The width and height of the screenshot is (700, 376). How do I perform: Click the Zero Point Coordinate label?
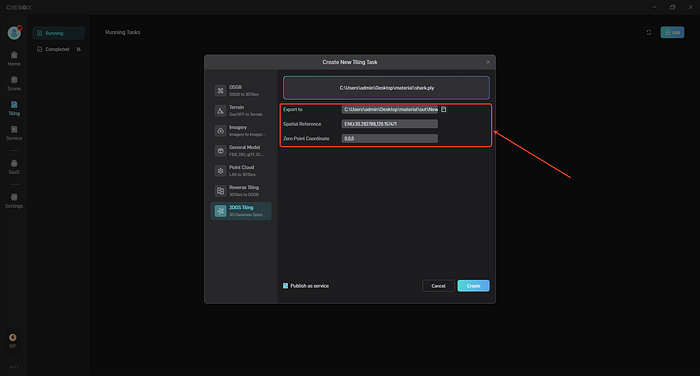[x=306, y=138]
